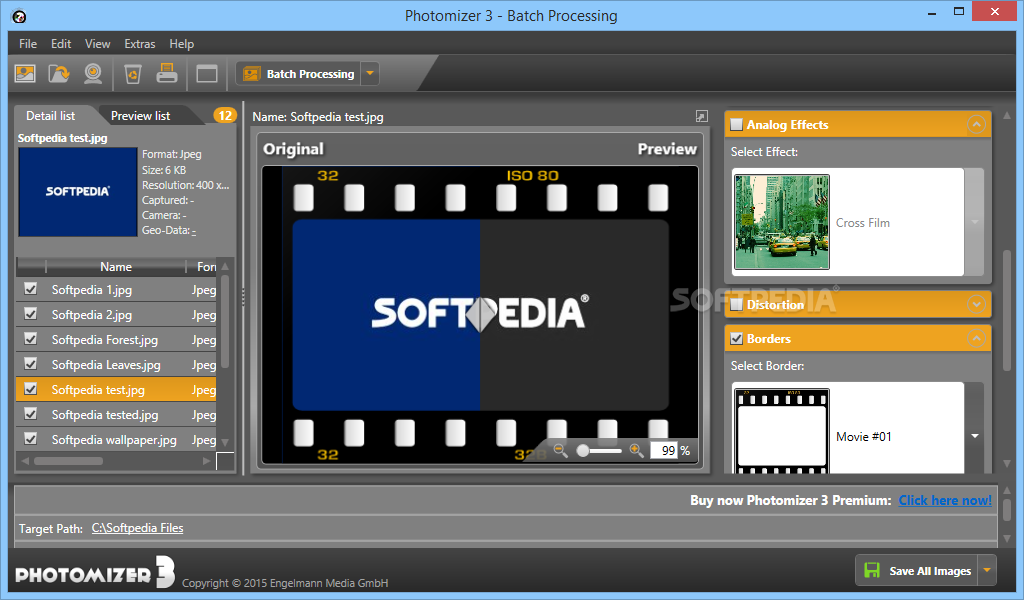Click the zoom in magnifier icon
1024x600 pixels.
pyautogui.click(x=636, y=450)
